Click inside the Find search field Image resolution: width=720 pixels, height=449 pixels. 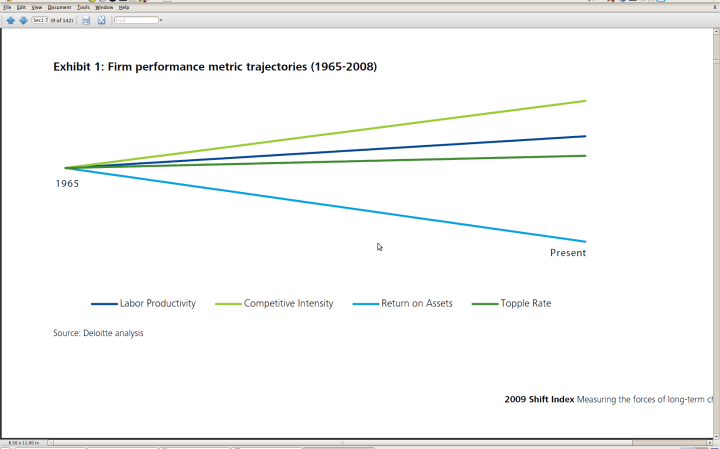[136, 20]
